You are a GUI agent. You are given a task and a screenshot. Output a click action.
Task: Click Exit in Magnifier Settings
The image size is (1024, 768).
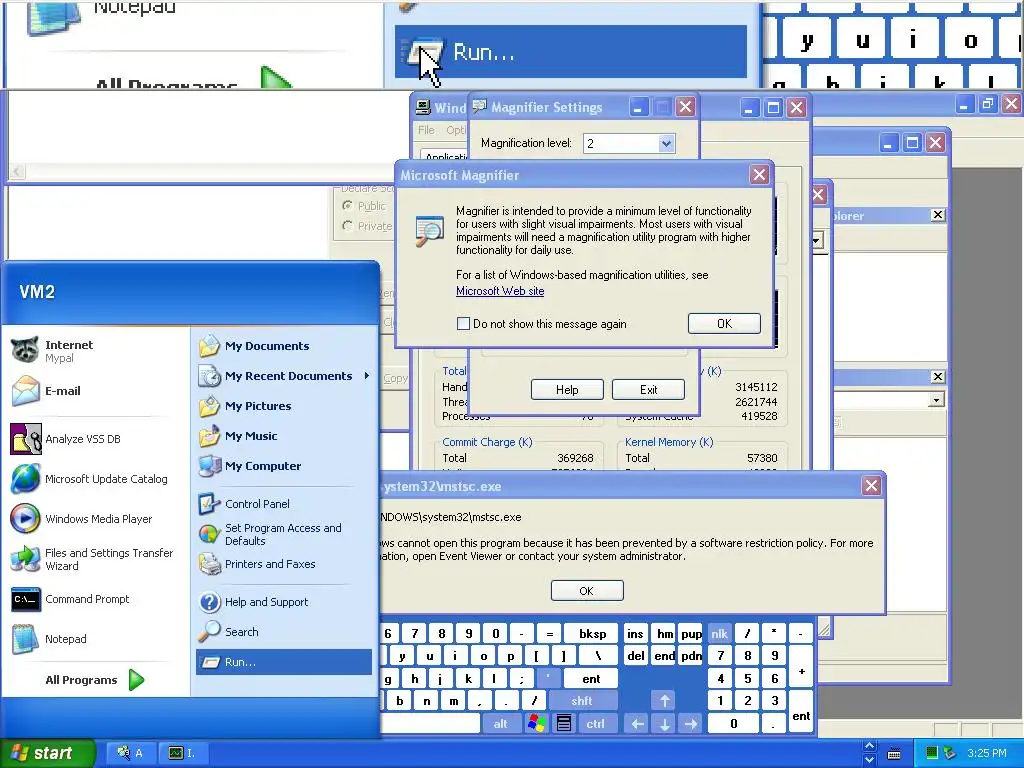coord(648,390)
